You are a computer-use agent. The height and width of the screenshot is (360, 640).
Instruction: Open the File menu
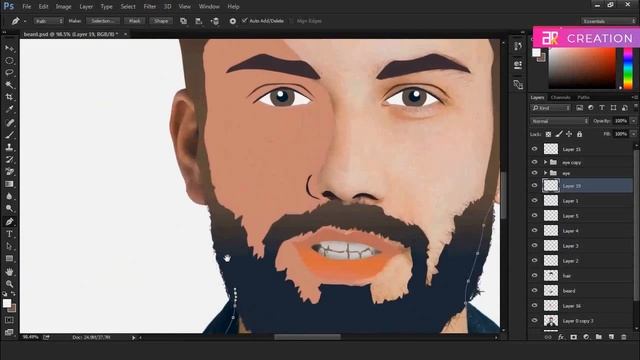click(27, 7)
